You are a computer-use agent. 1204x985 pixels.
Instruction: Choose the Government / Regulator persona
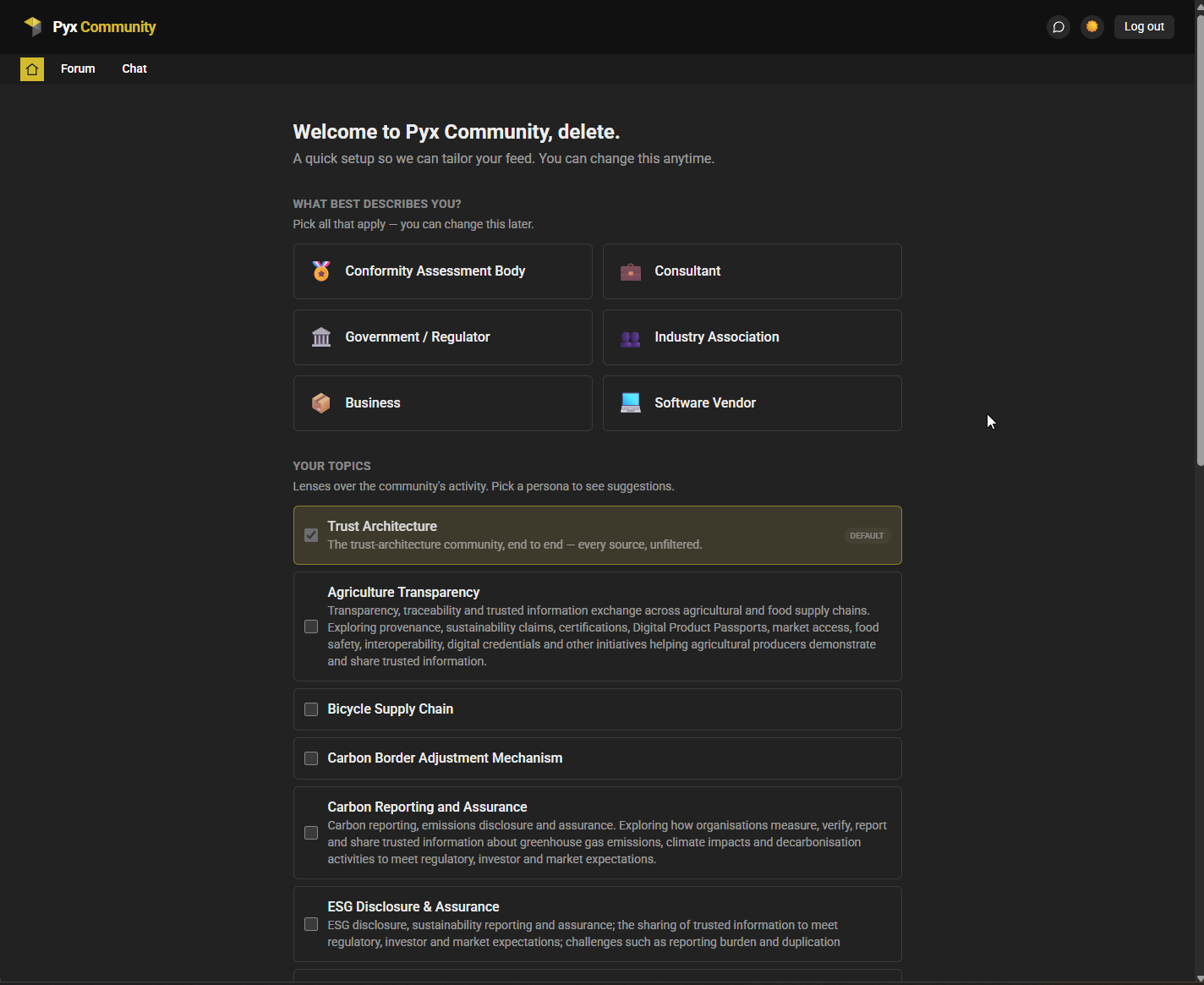point(443,337)
